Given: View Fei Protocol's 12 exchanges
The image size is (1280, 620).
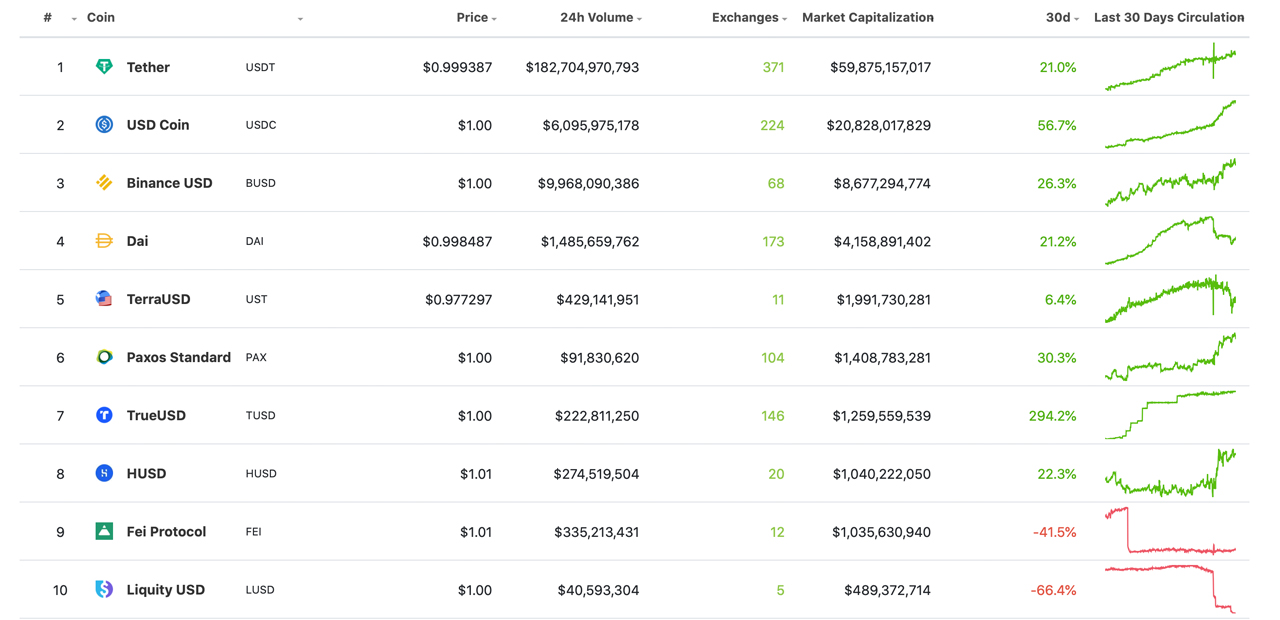Looking at the screenshot, I should (777, 531).
